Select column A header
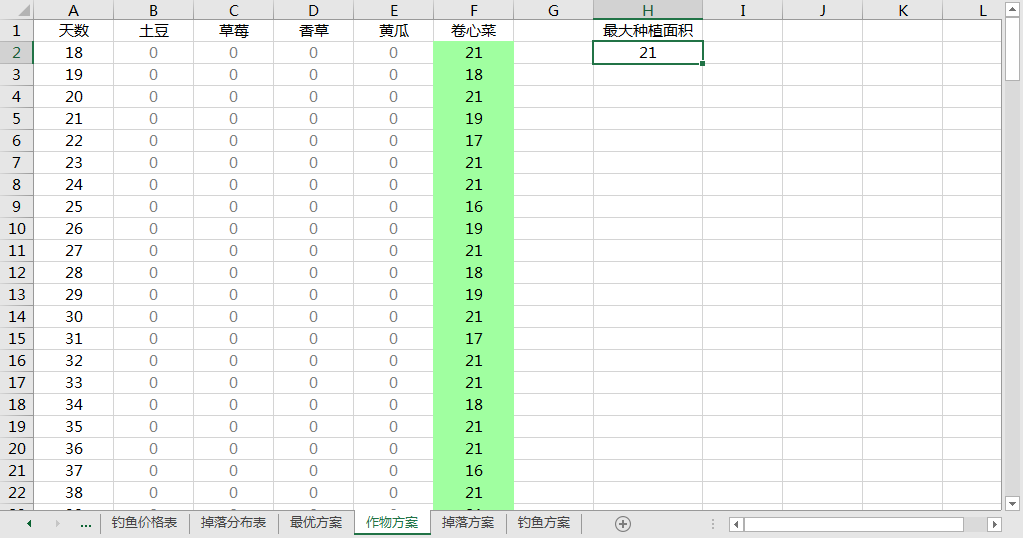1023x538 pixels. click(73, 10)
